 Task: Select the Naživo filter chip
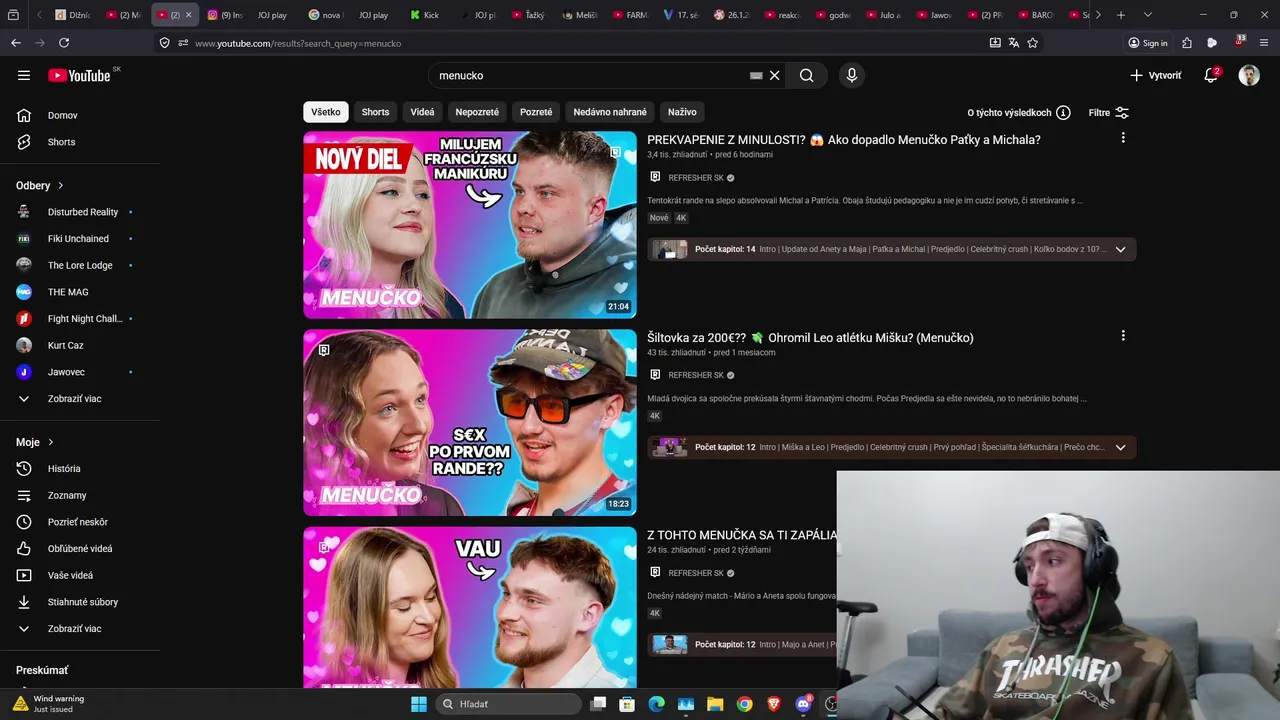click(x=682, y=112)
